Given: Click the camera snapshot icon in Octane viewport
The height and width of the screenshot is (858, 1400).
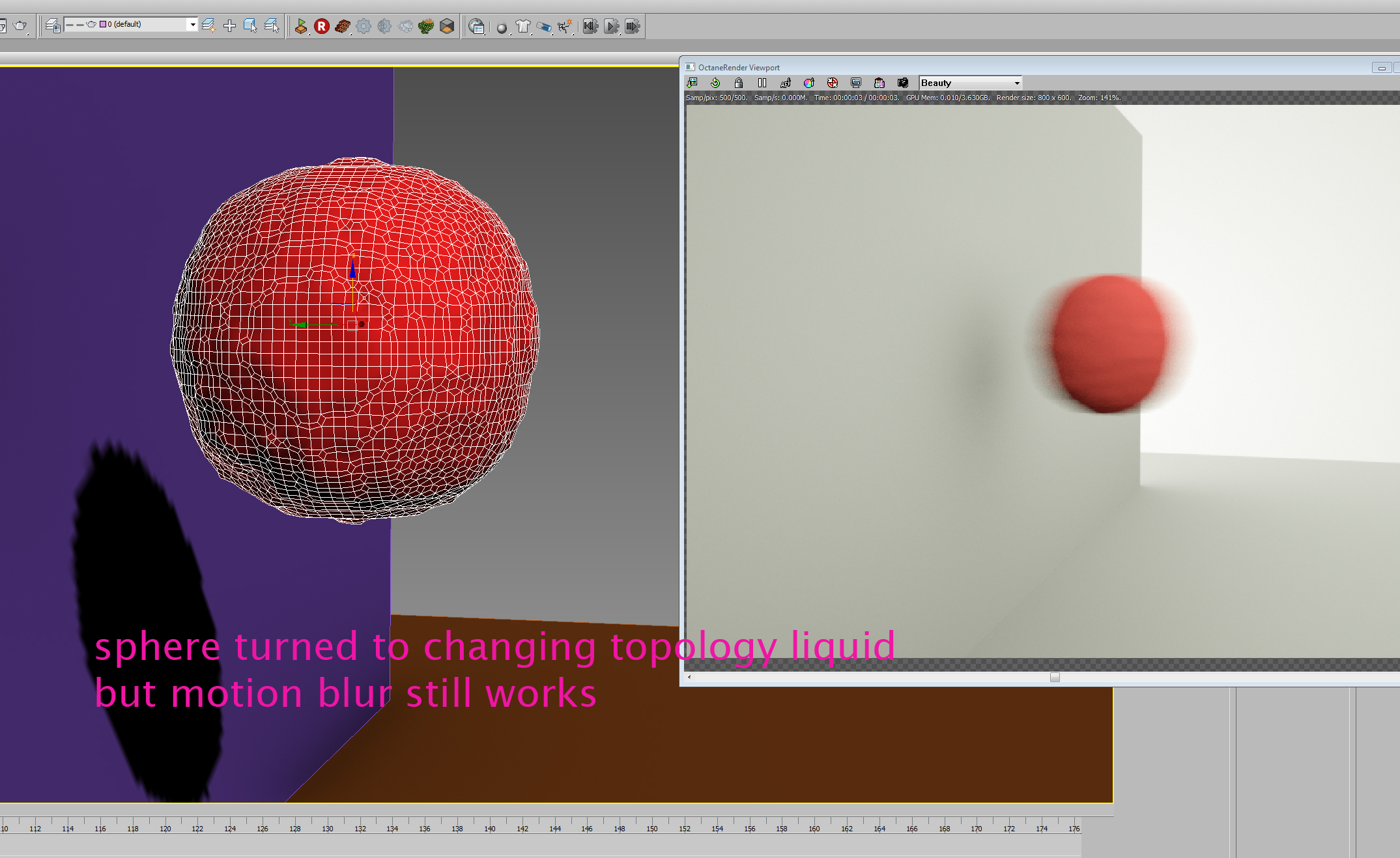Looking at the screenshot, I should pos(902,83).
